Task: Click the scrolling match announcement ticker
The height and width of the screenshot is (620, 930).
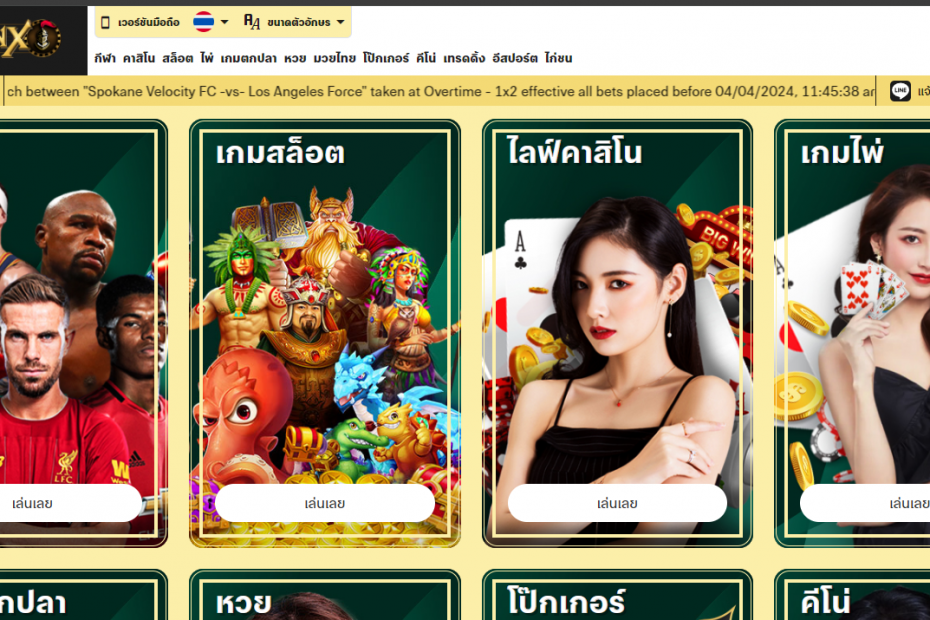Action: click(440, 91)
